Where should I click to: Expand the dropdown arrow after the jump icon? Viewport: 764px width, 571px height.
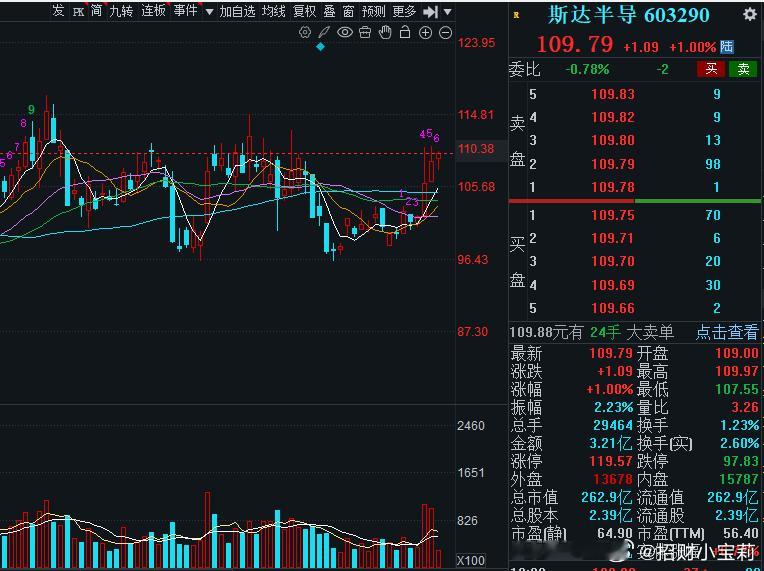[448, 12]
